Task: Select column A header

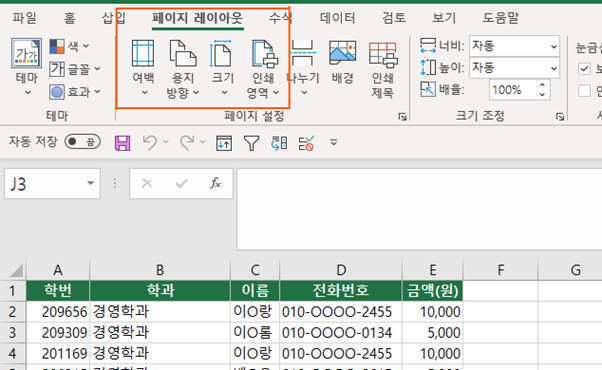Action: (x=58, y=271)
